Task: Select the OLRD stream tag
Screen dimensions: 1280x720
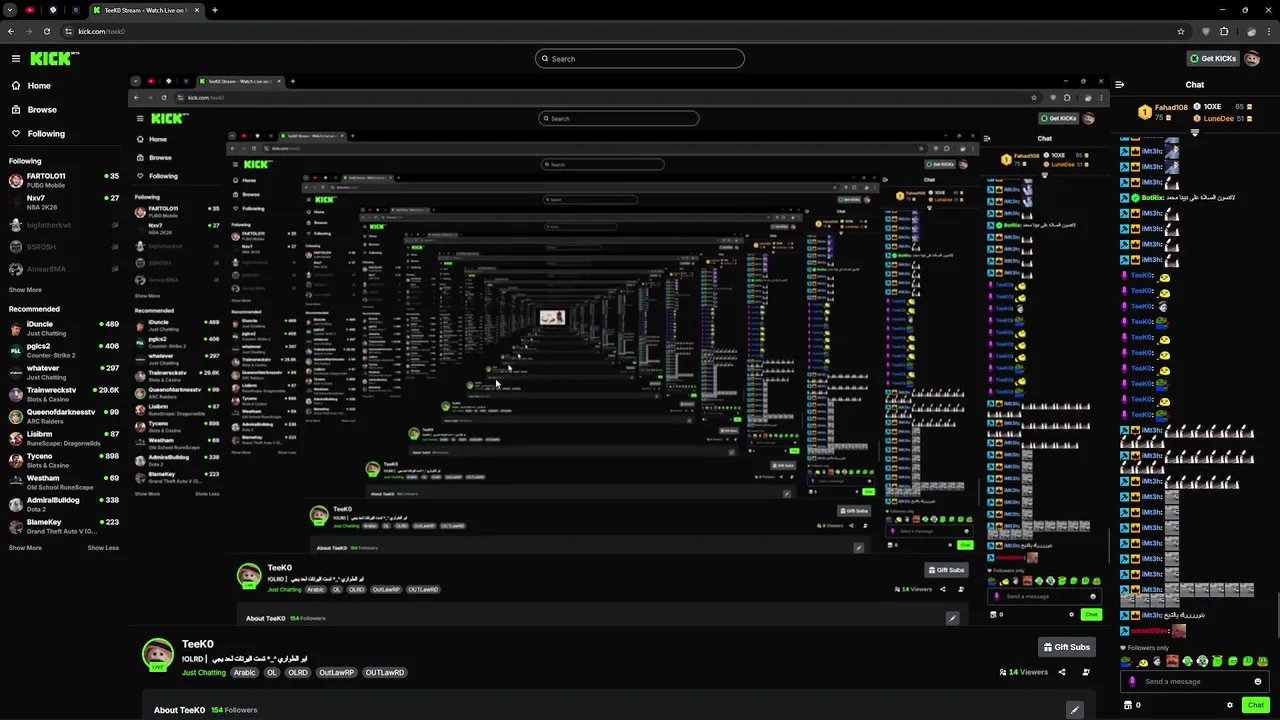Action: (298, 673)
